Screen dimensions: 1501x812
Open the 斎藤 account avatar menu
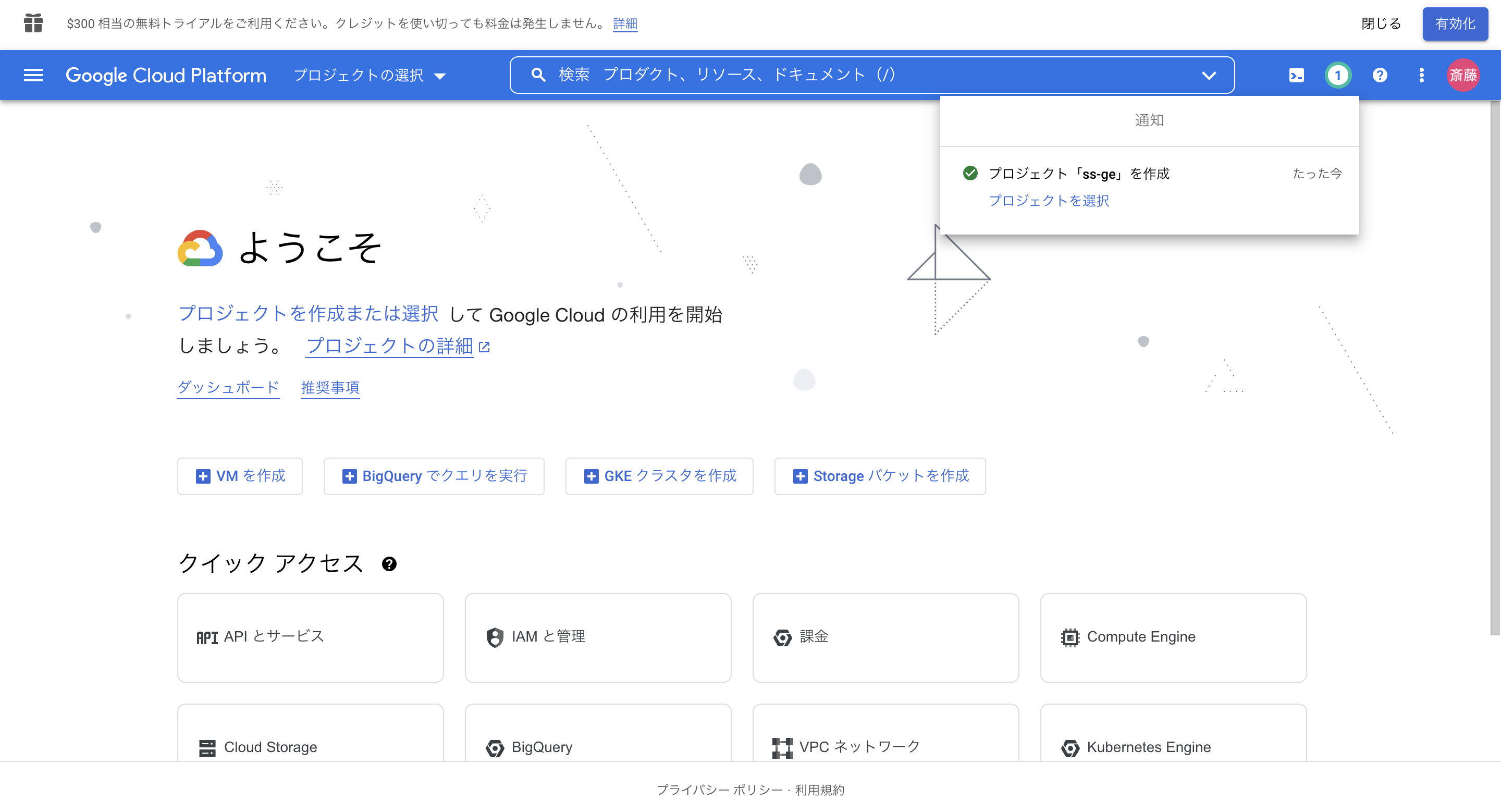click(1463, 75)
